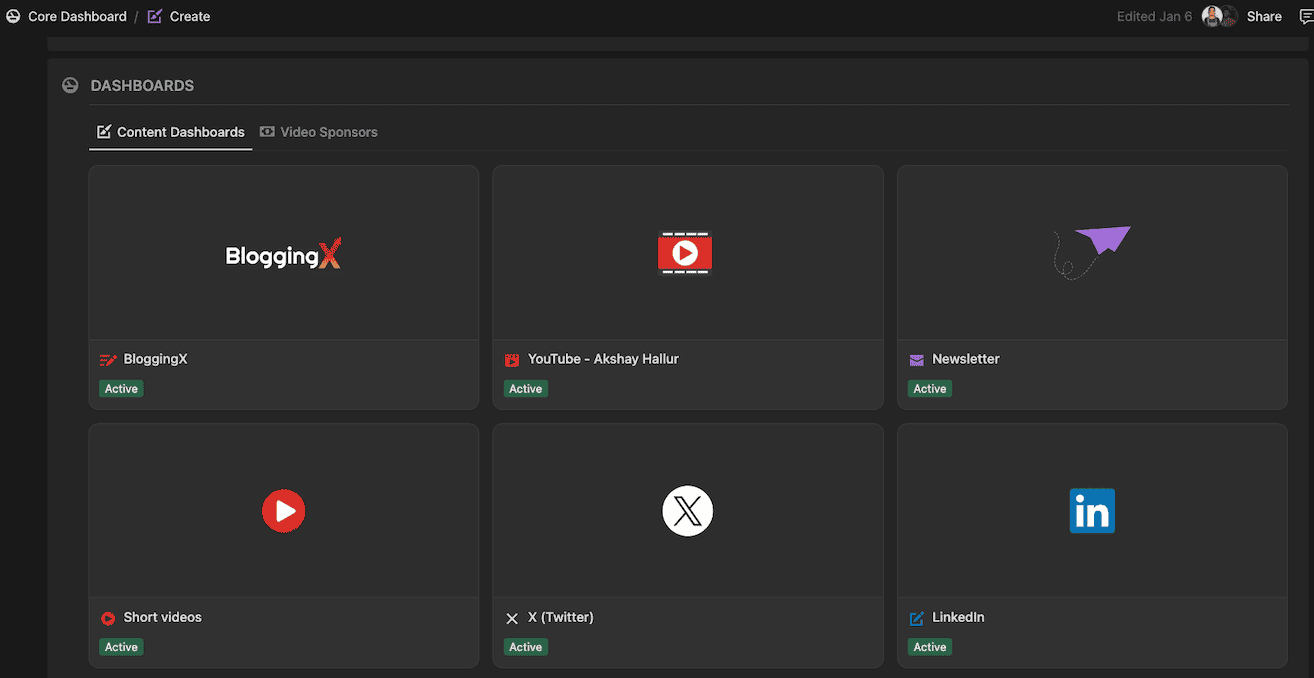Screen dimensions: 1314x678
Task: Click the Active tag on LinkedIn card
Action: (929, 647)
